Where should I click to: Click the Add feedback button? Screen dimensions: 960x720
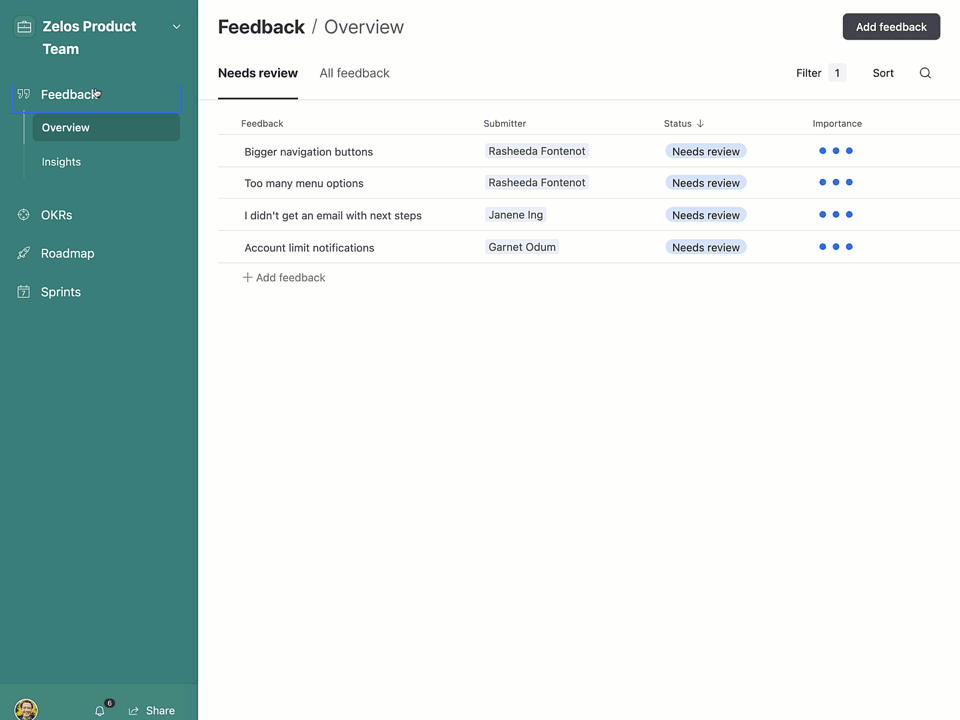click(x=891, y=26)
